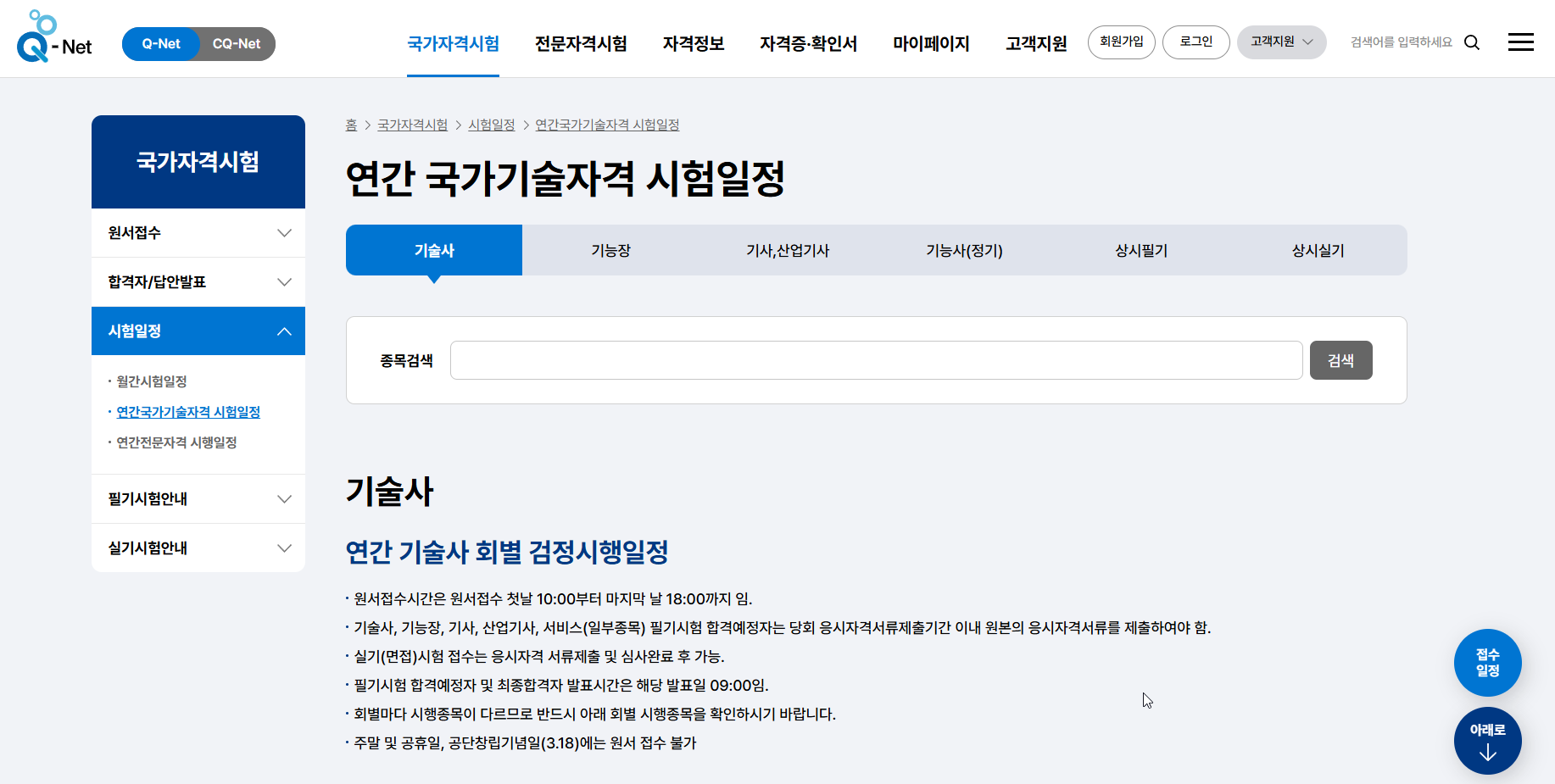Screen dimensions: 1555x784
Task: Click the circular 접수일정 floating button
Action: tap(1487, 663)
